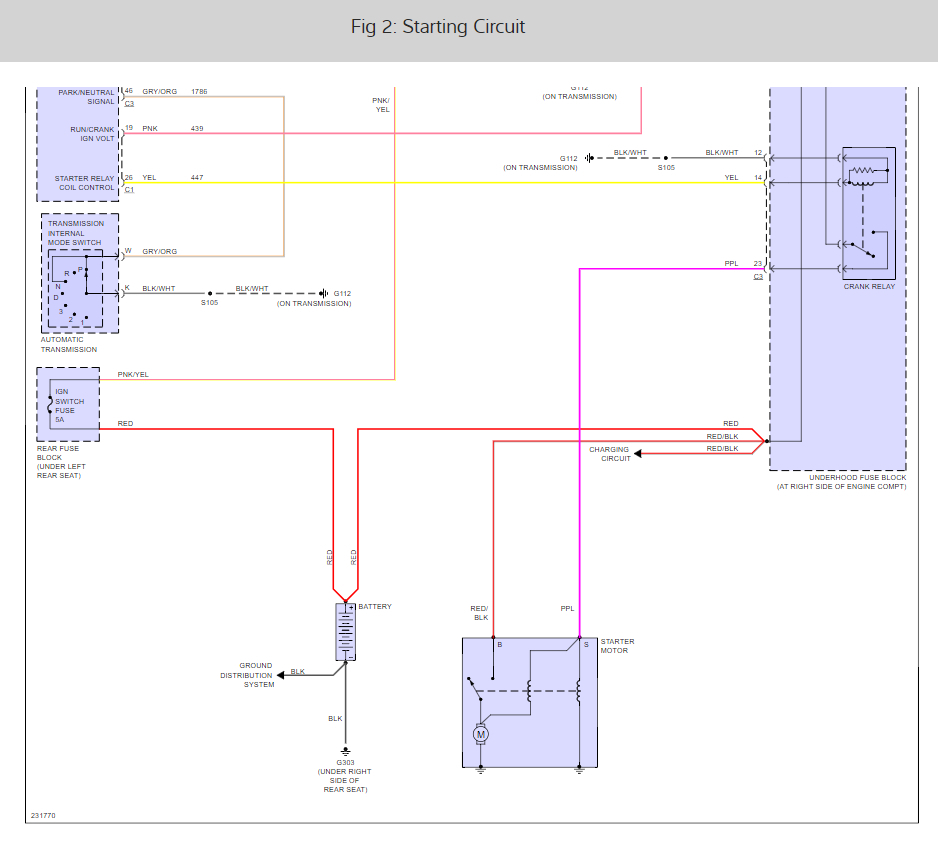
Task: Click the BLK label above G303 ground
Action: 335,718
